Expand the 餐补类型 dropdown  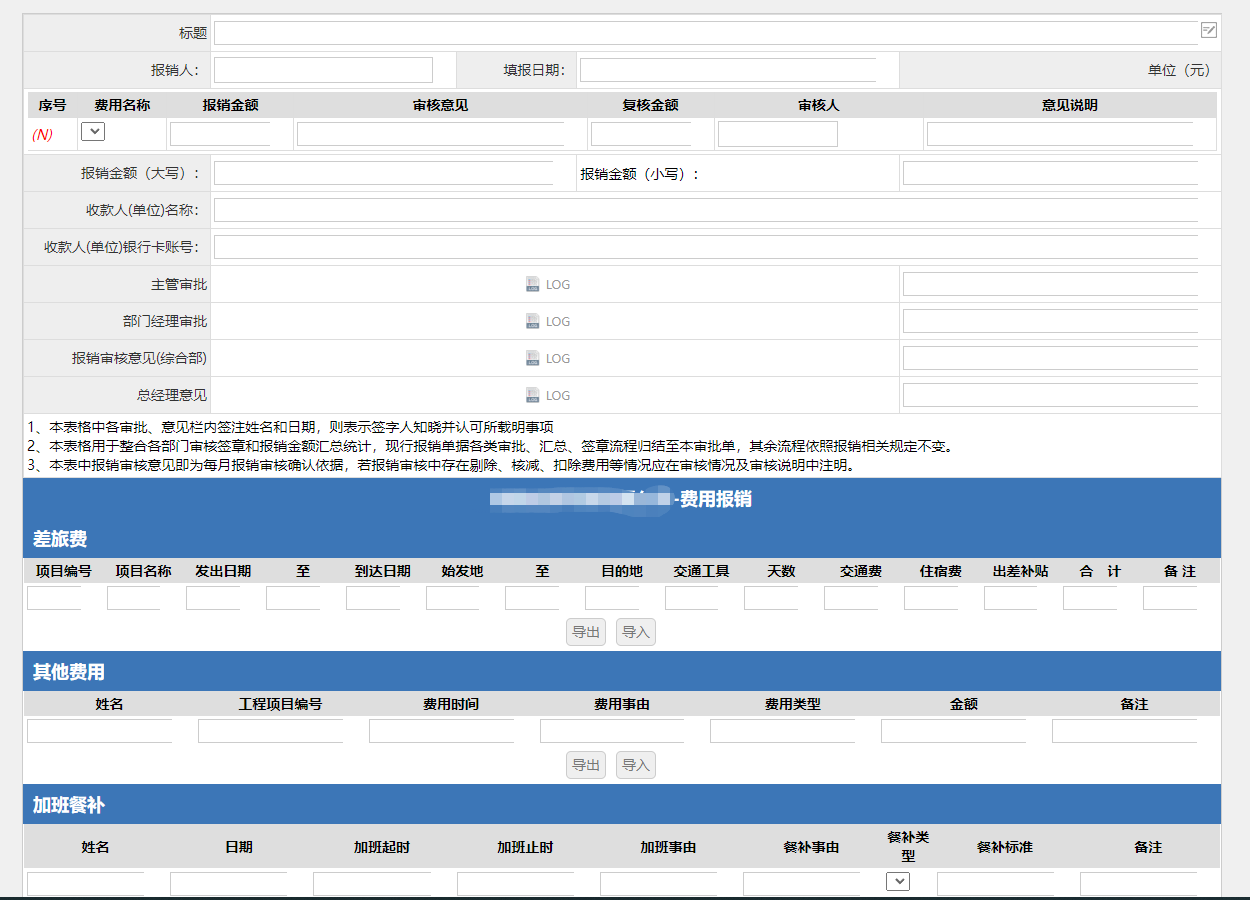[x=898, y=881]
